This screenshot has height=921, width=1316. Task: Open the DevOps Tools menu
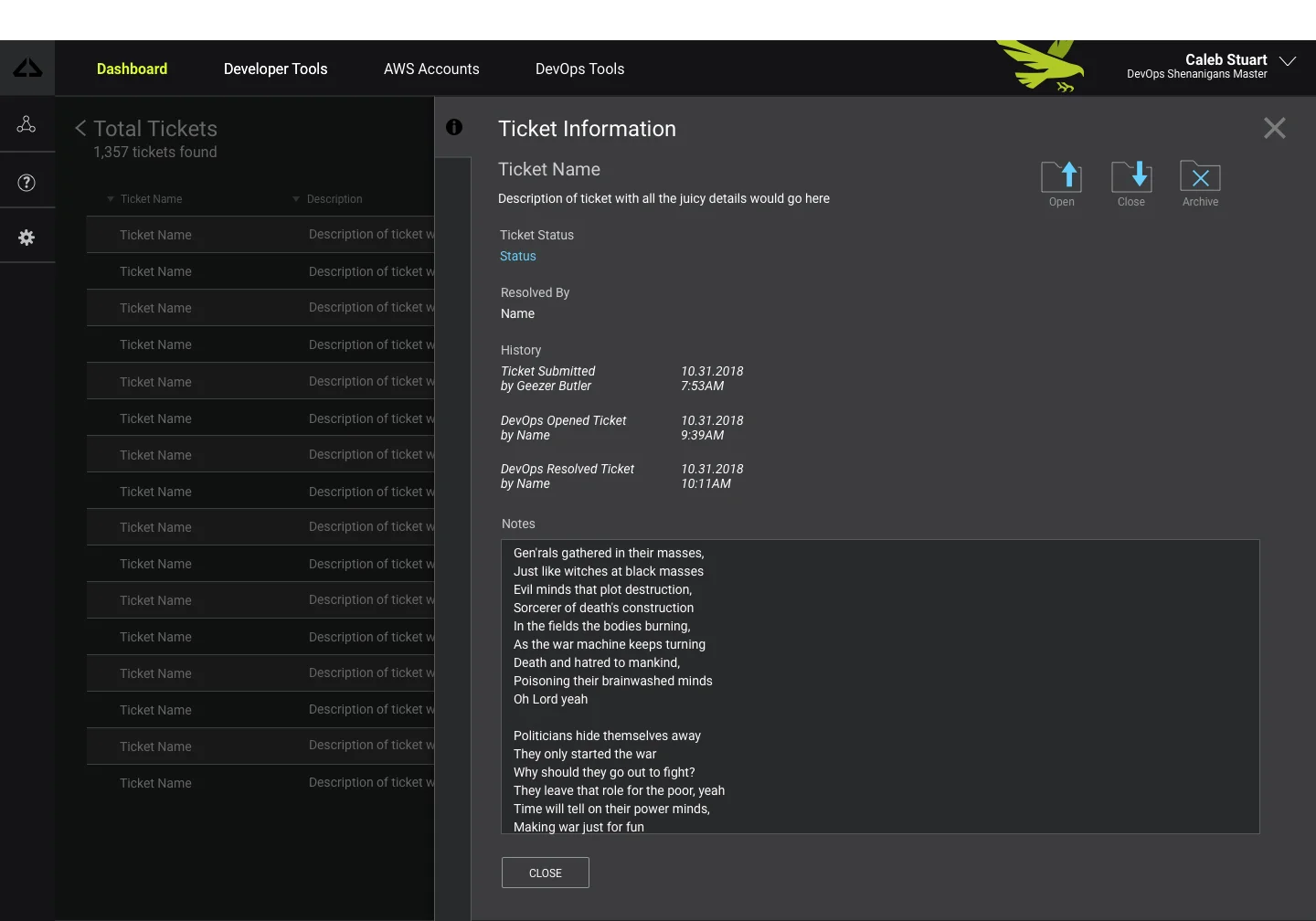(579, 69)
